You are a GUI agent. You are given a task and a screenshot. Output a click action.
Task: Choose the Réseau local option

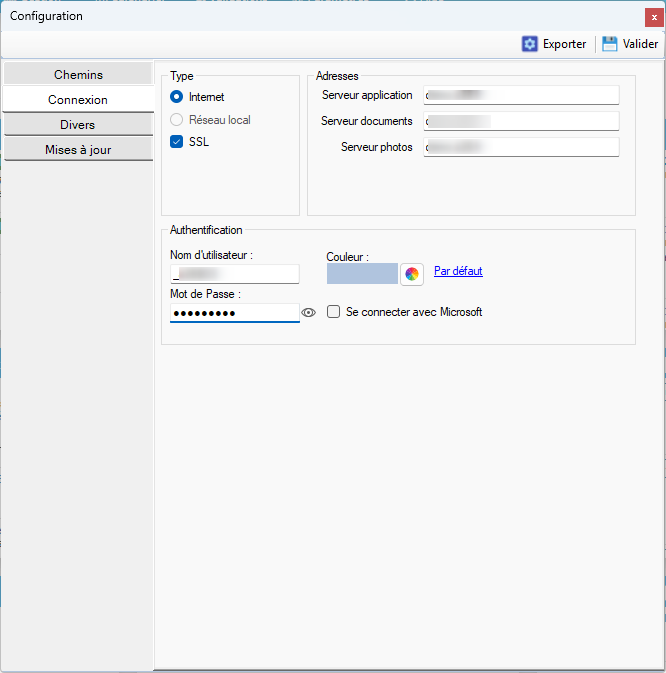tap(177, 120)
